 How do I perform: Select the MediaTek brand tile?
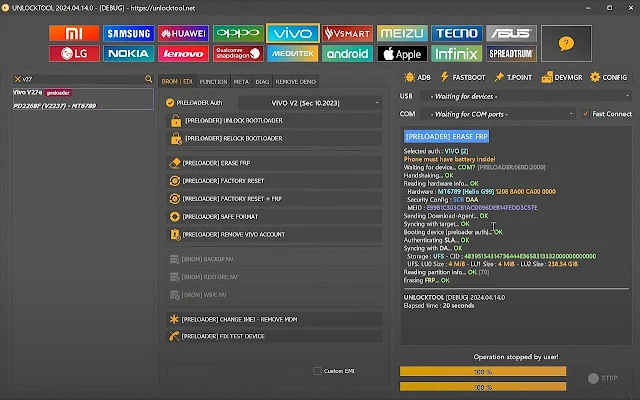(293, 53)
